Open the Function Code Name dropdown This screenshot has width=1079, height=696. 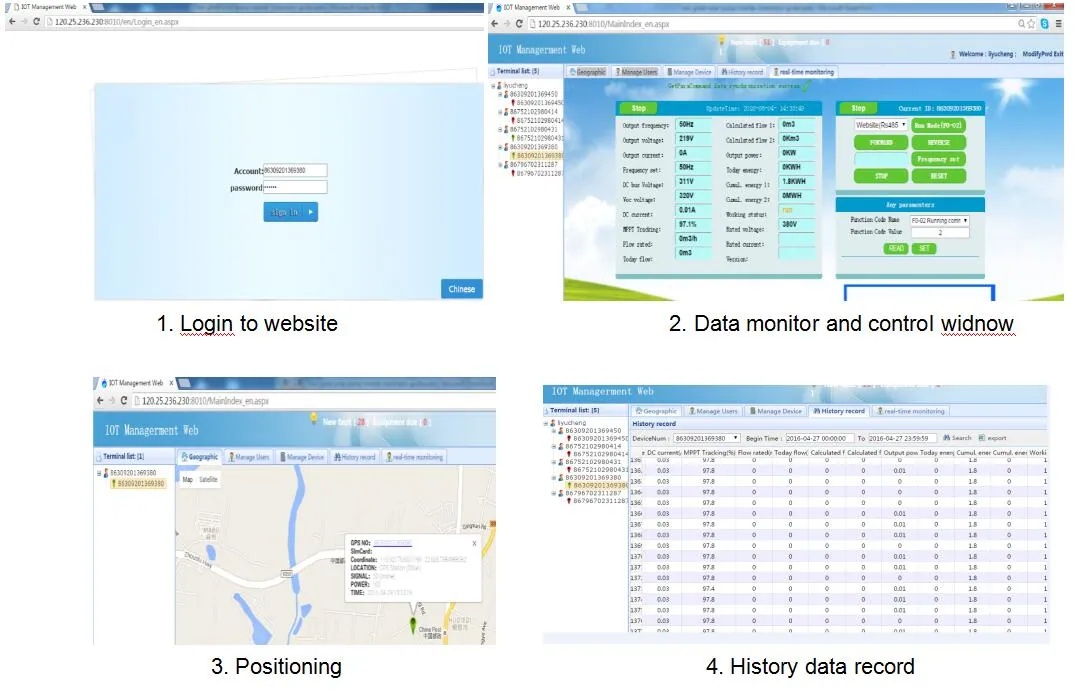939,220
